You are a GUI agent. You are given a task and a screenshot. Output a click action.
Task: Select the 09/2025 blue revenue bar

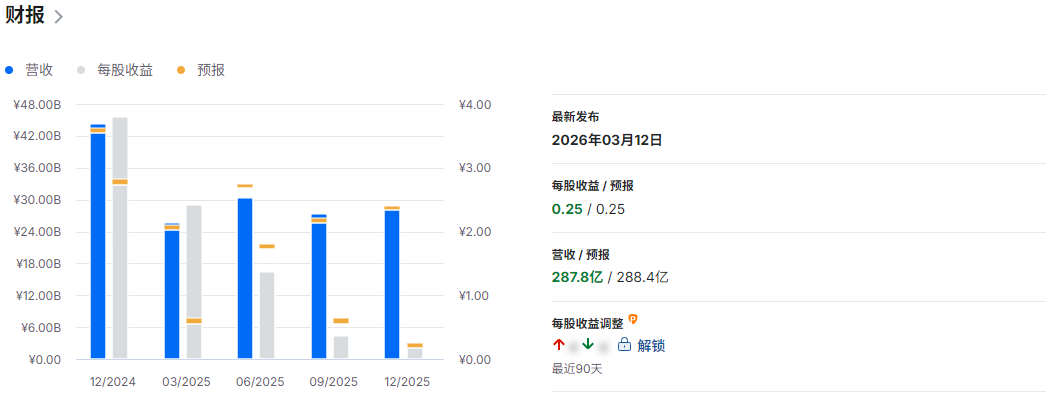point(319,287)
